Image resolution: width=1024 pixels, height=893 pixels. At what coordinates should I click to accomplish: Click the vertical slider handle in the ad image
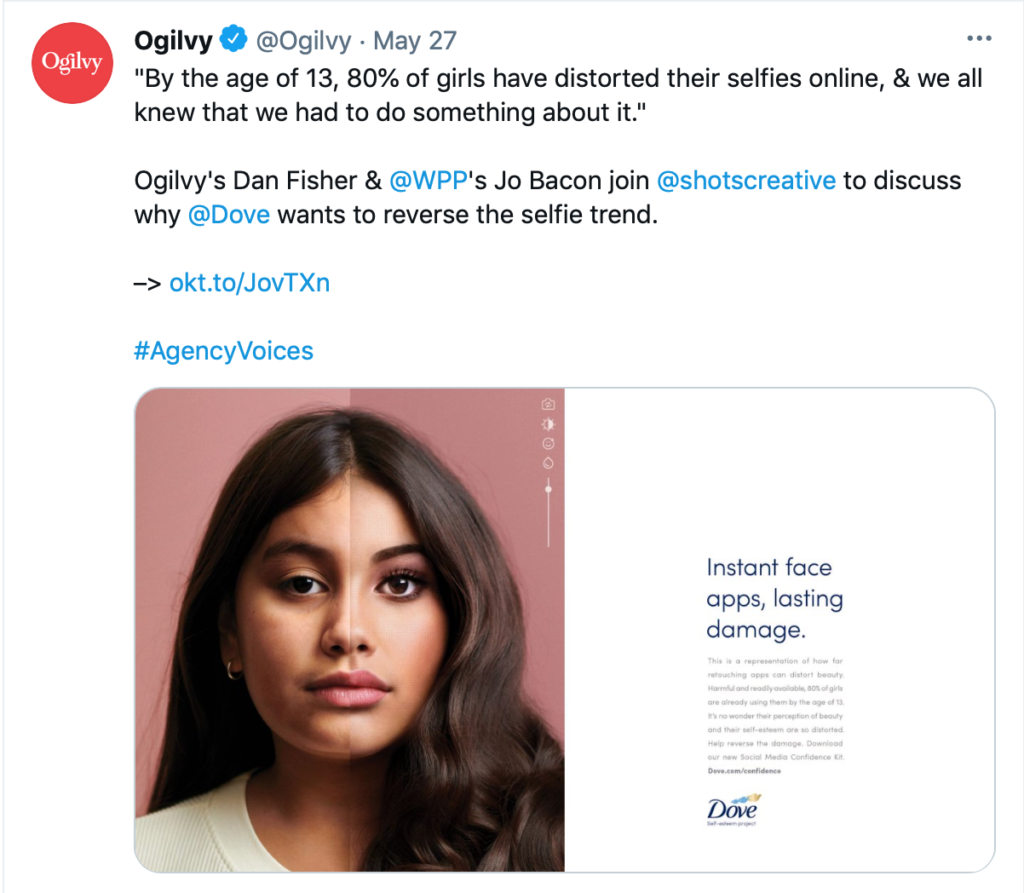[548, 490]
